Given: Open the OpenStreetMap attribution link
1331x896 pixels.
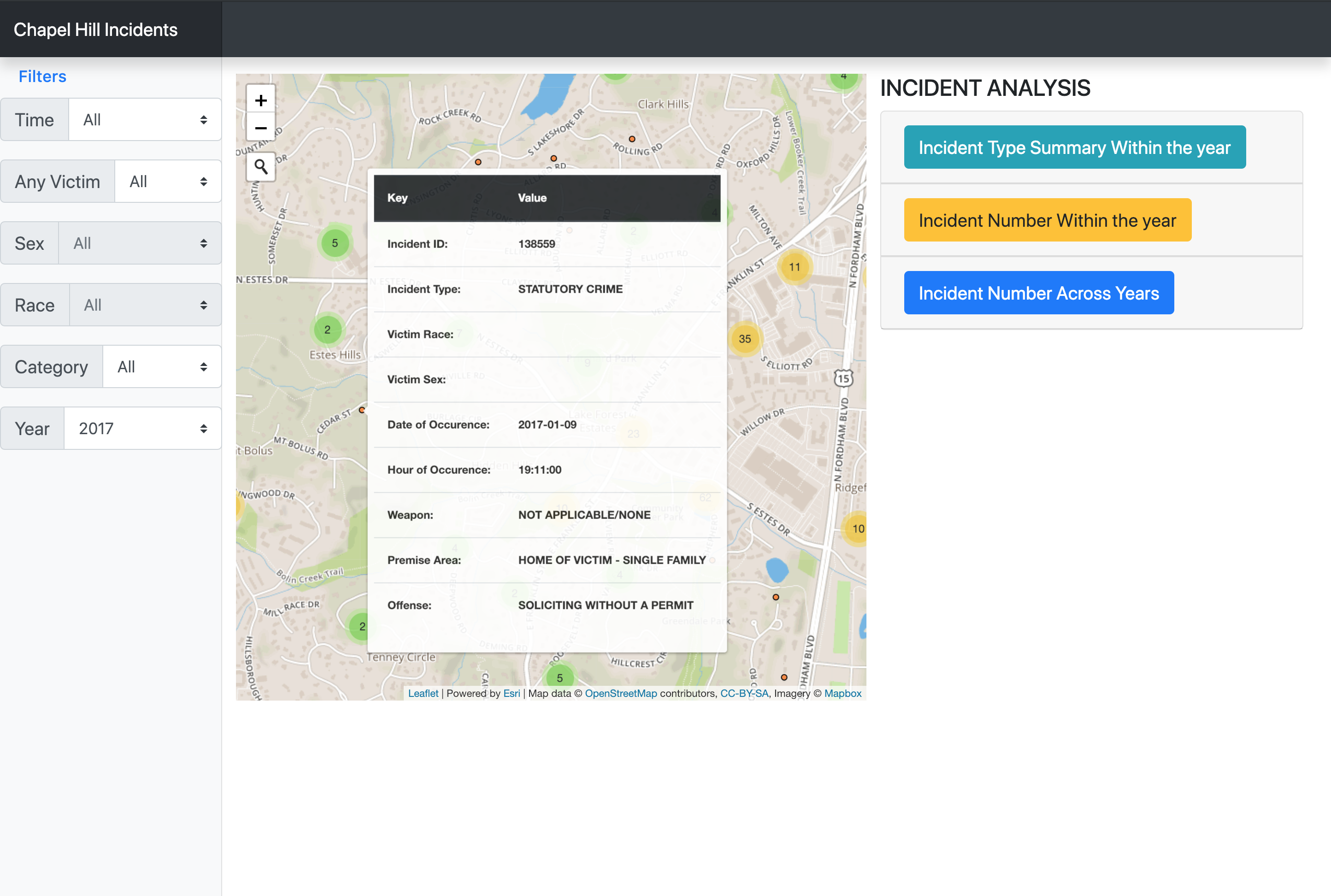Looking at the screenshot, I should (x=620, y=693).
